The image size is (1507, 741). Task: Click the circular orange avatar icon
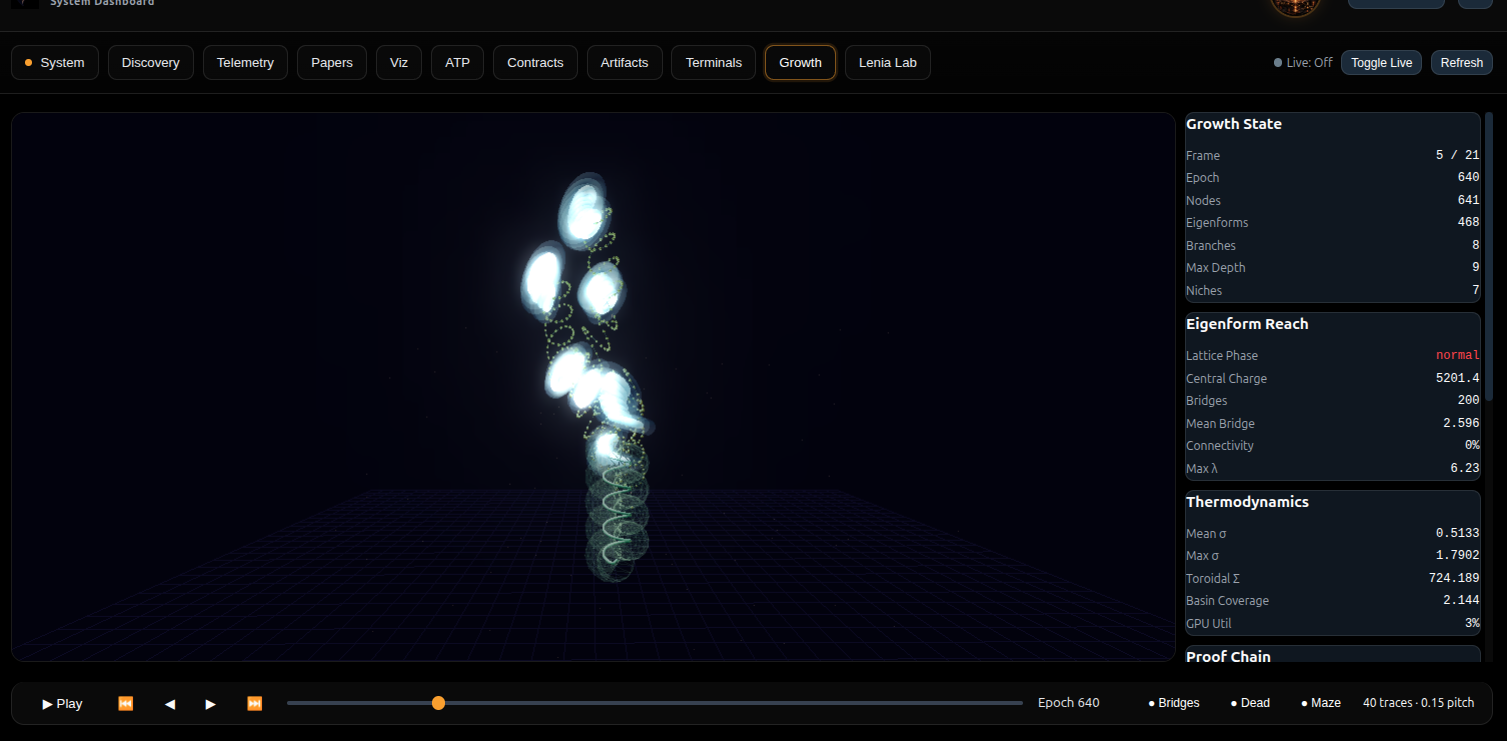[x=1295, y=5]
